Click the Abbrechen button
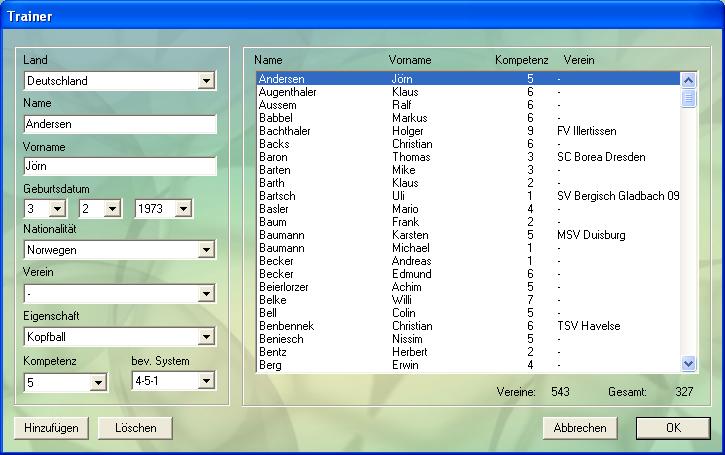725x455 pixels. coord(580,428)
